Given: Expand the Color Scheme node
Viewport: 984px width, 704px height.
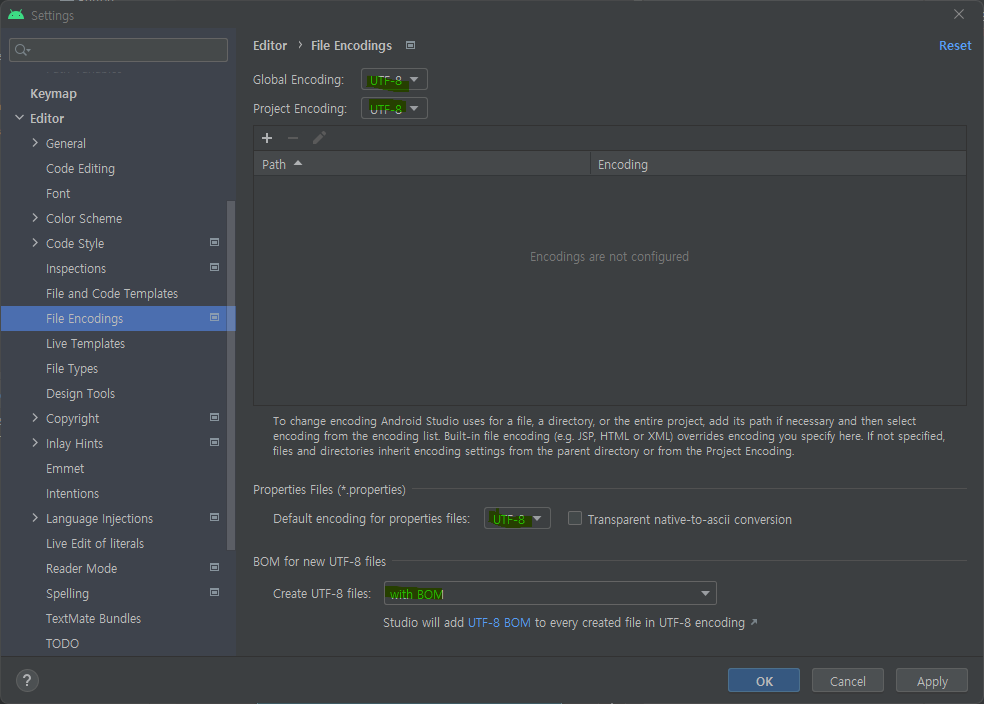Looking at the screenshot, I should [x=35, y=218].
